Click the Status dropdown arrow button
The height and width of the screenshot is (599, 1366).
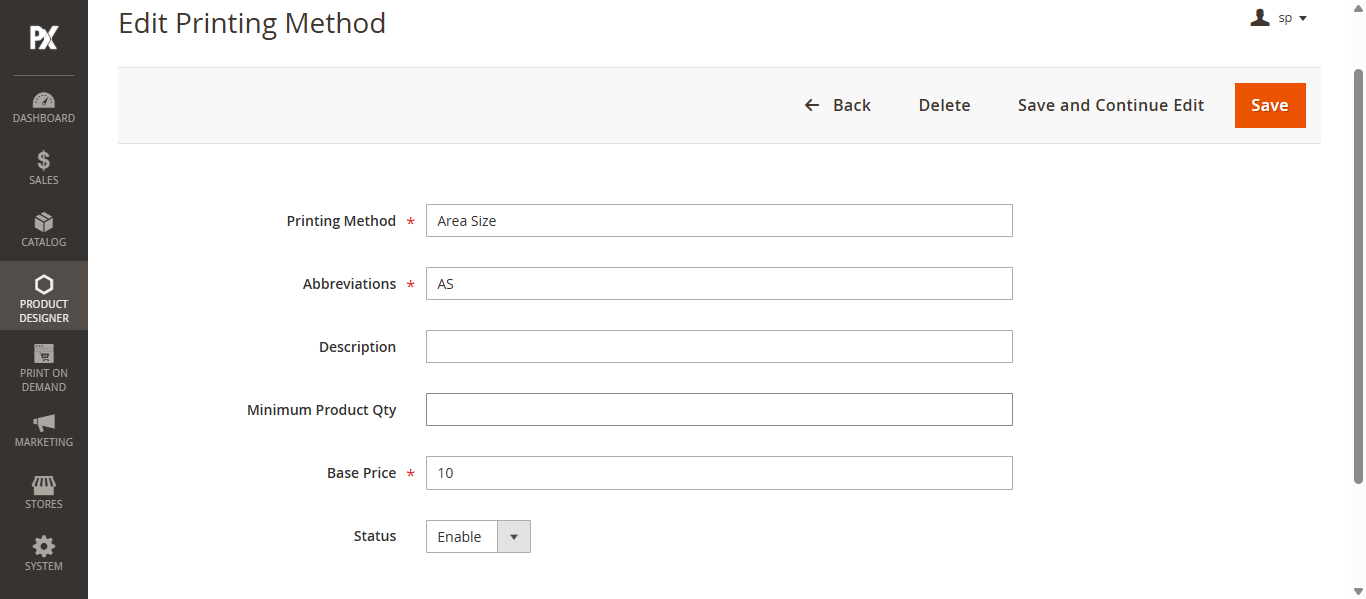(514, 536)
